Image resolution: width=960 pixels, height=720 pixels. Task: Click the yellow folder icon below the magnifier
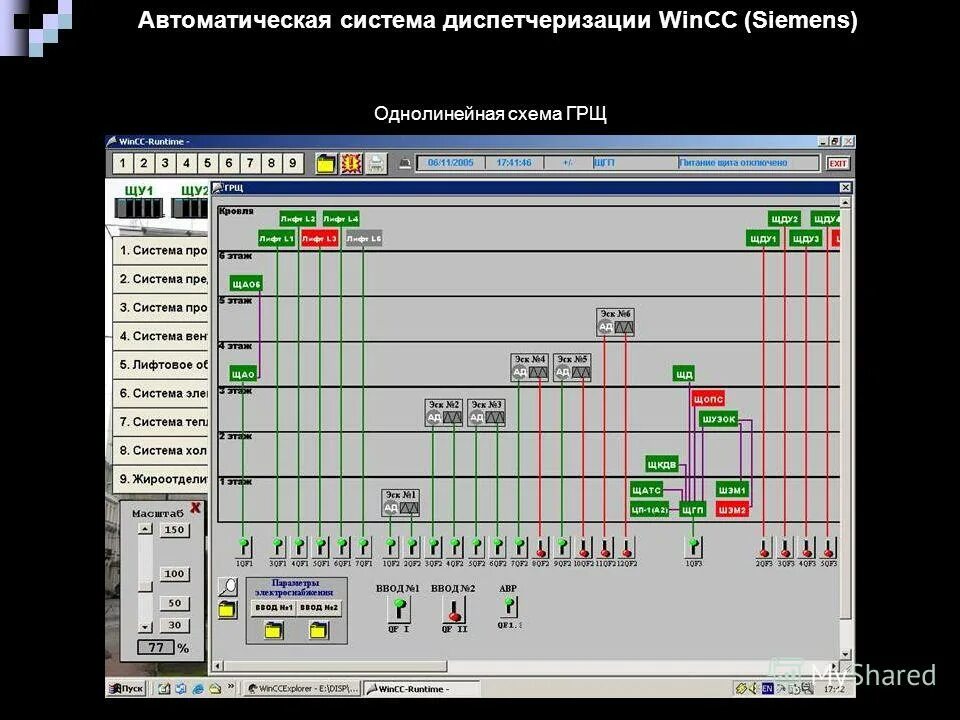[x=226, y=611]
